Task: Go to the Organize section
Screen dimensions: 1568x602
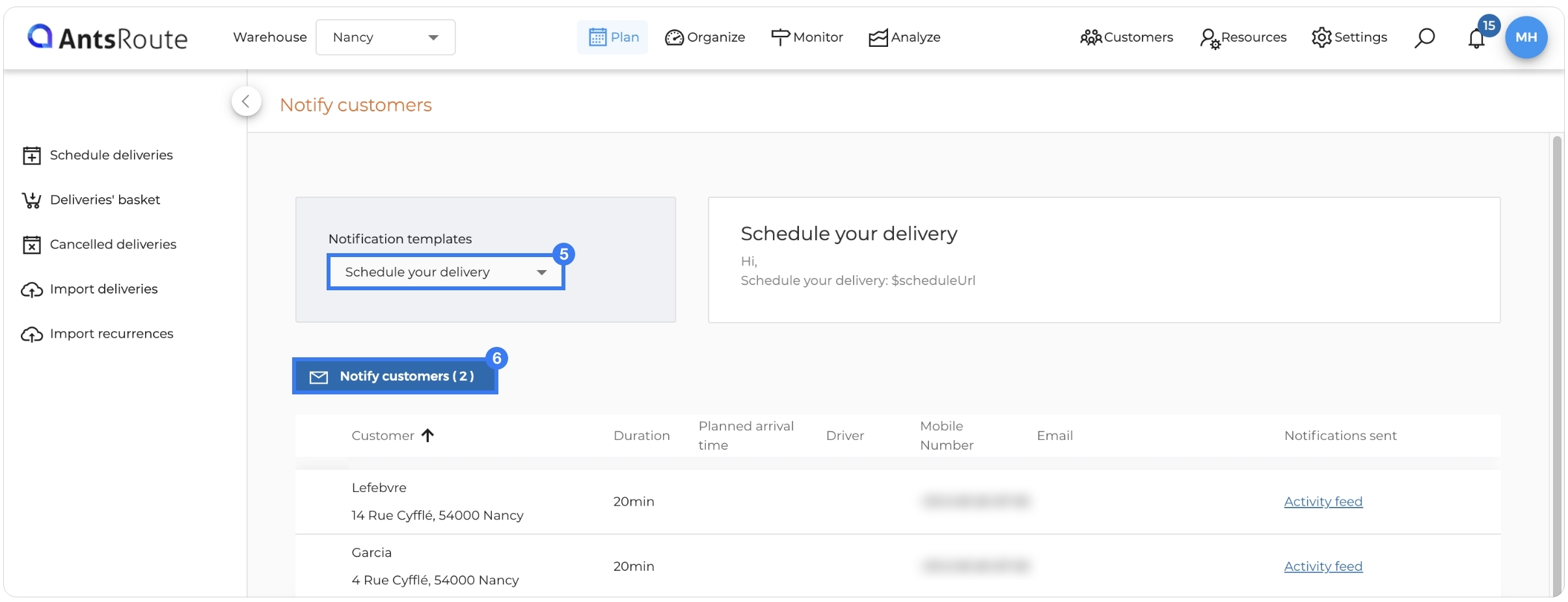Action: point(705,37)
